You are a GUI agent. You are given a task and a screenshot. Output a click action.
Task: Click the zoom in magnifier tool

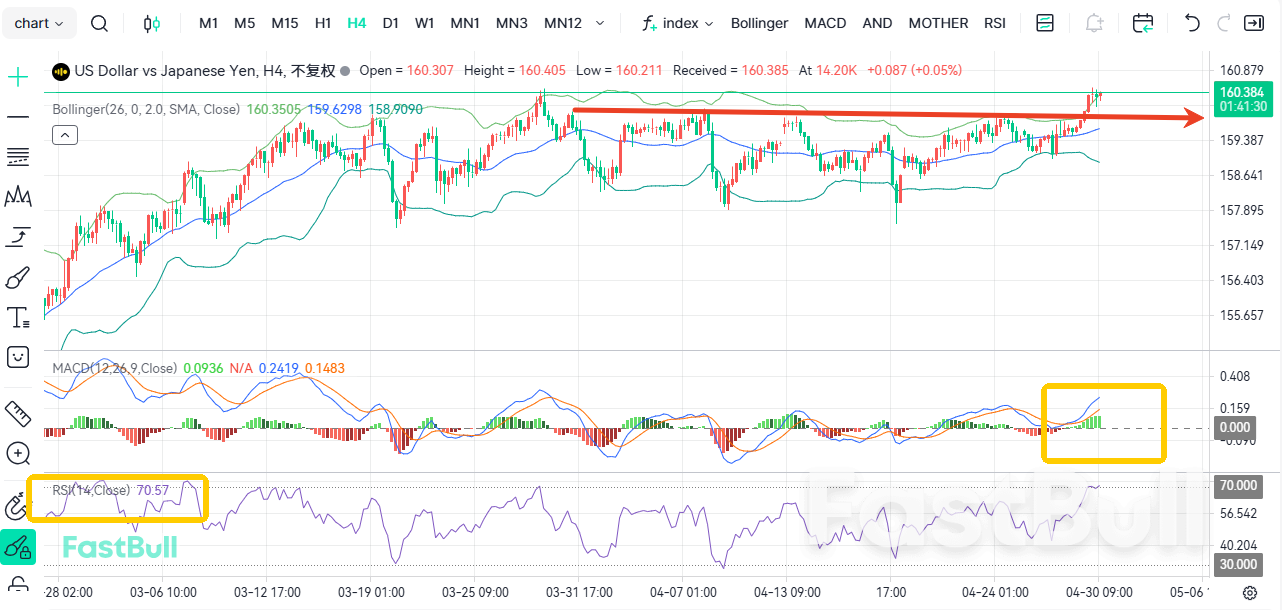(x=18, y=453)
